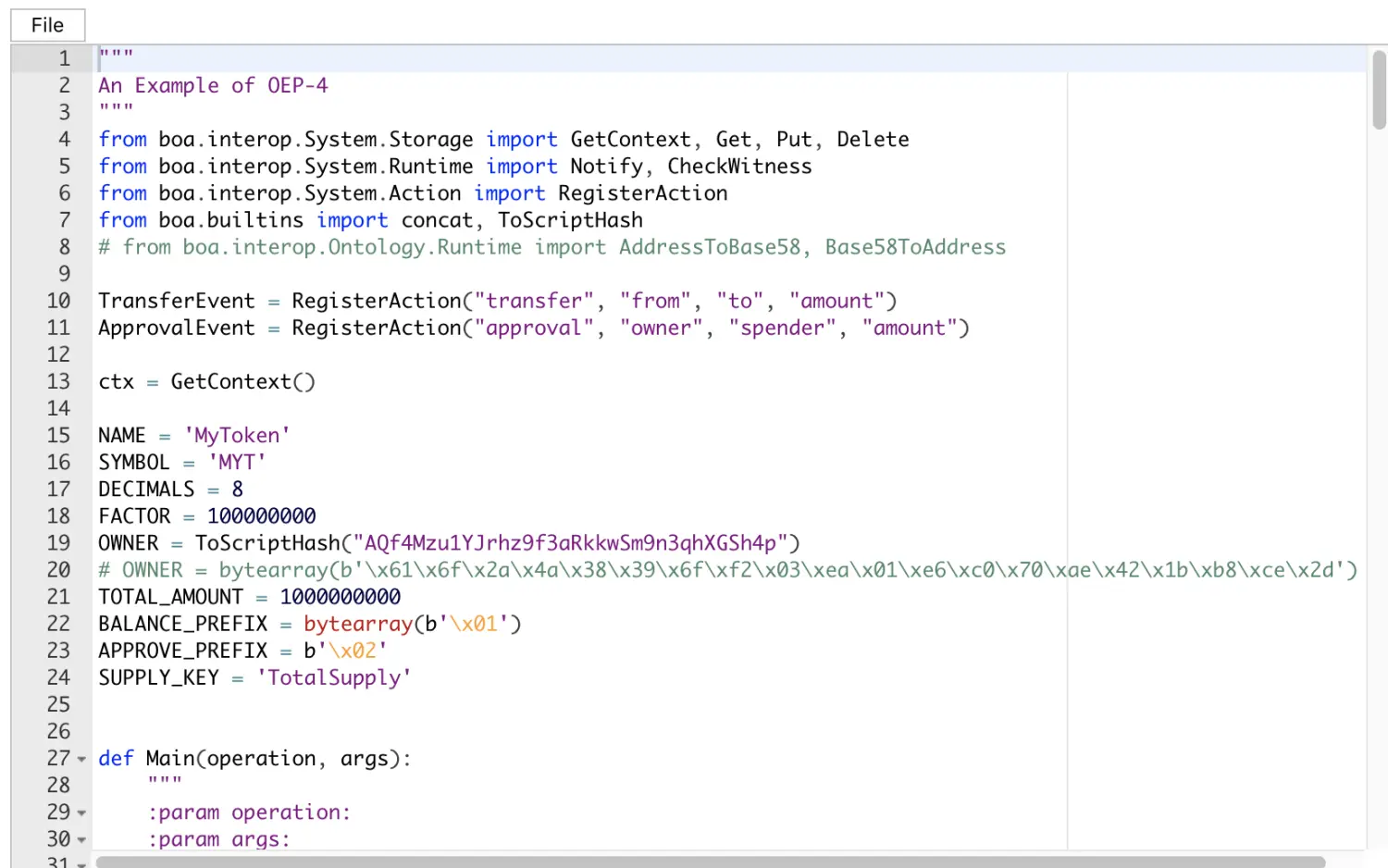1388x868 pixels.
Task: Click line number 1 in the gutter
Action: pos(65,58)
